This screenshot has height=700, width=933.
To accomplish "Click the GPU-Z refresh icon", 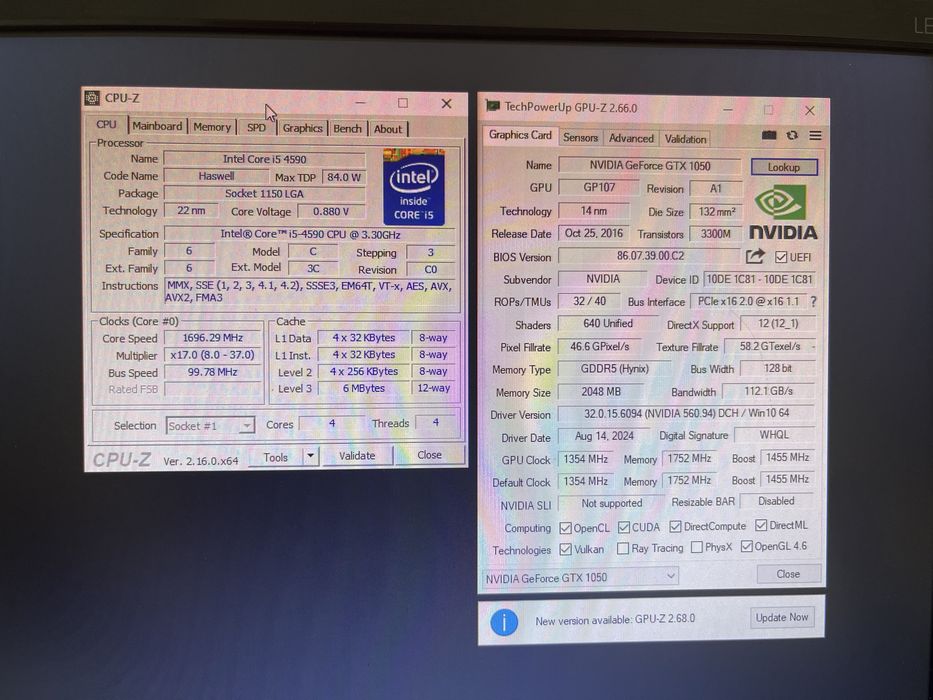I will pos(792,136).
